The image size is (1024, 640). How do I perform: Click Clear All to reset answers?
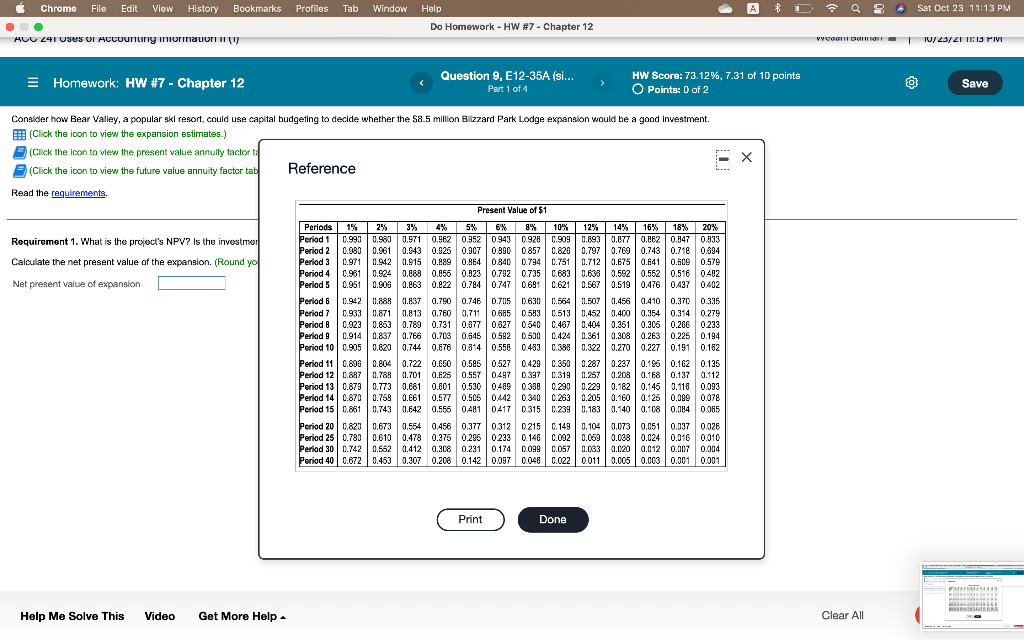point(842,615)
